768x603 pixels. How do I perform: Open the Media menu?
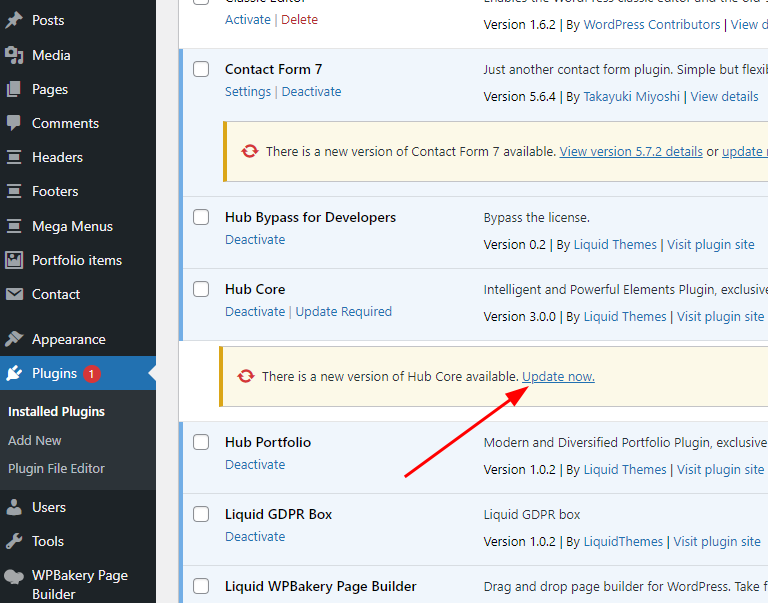coord(51,55)
